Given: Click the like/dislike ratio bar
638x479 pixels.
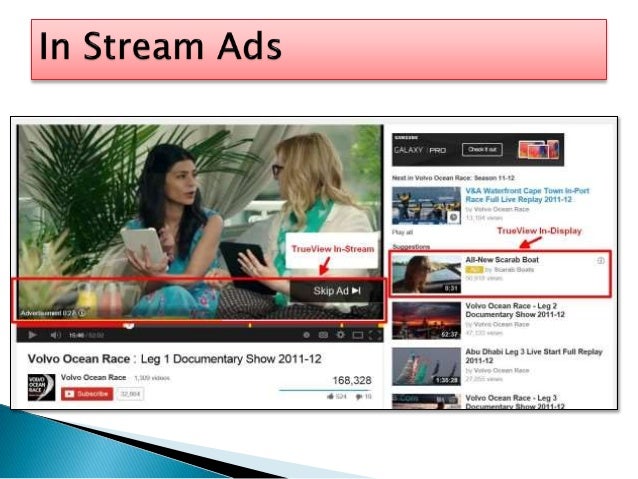Looking at the screenshot, I should (325, 390).
